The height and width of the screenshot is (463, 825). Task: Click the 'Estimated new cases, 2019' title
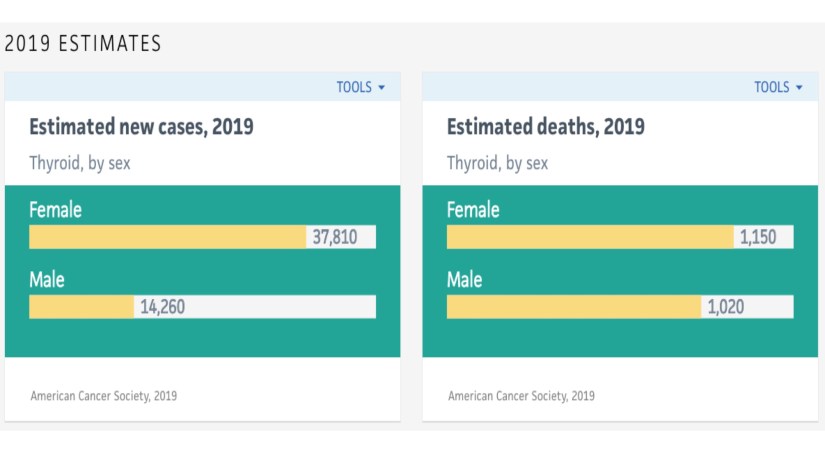pyautogui.click(x=141, y=127)
